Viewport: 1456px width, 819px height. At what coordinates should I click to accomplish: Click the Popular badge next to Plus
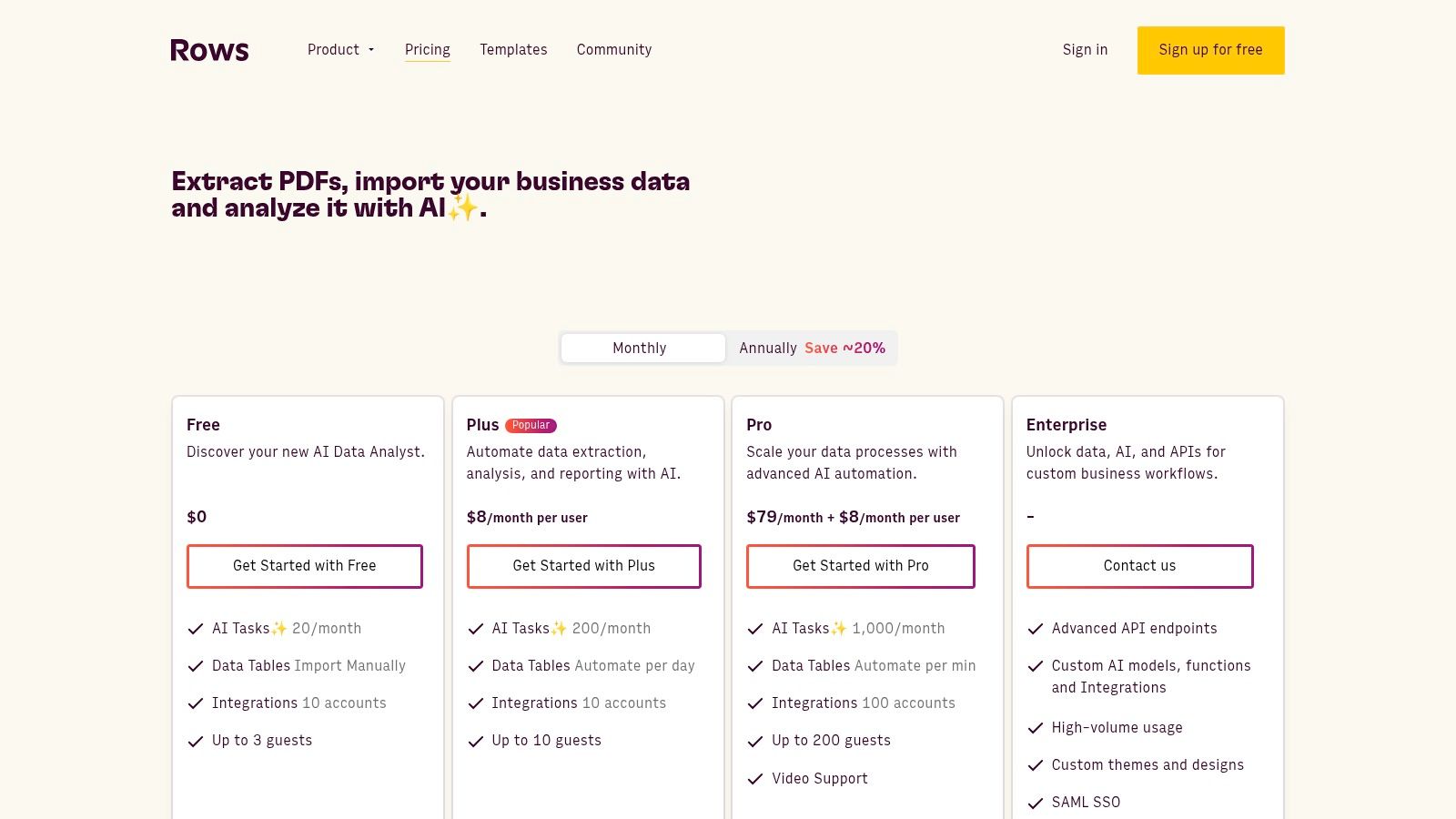pyautogui.click(x=531, y=425)
